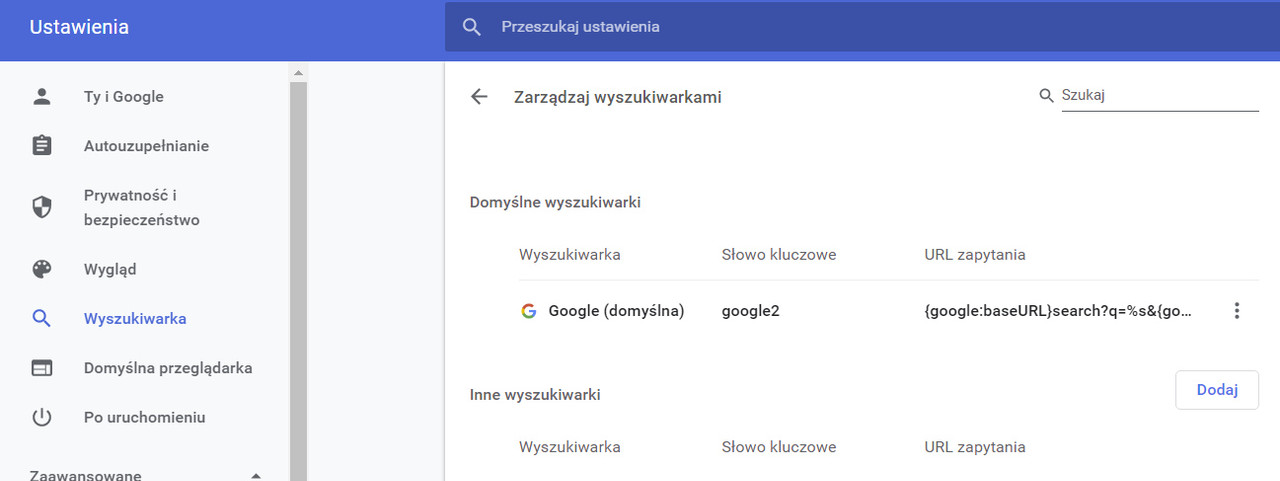
Task: Click the google2 keyword text
Action: [x=750, y=311]
